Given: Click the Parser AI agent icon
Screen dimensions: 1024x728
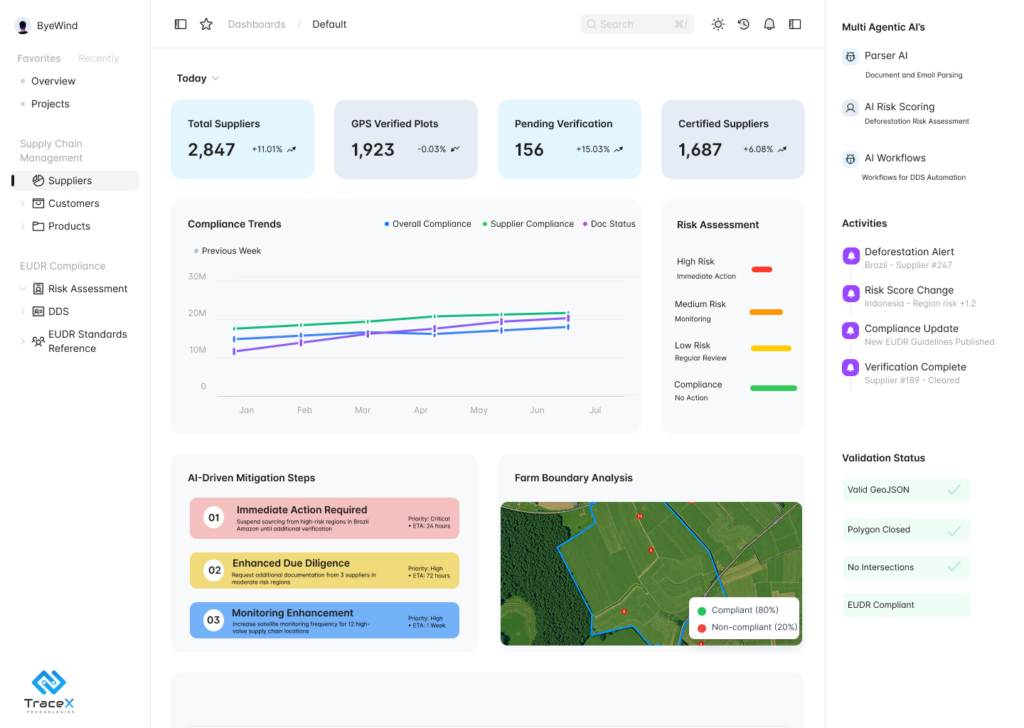Looking at the screenshot, I should pyautogui.click(x=850, y=57).
